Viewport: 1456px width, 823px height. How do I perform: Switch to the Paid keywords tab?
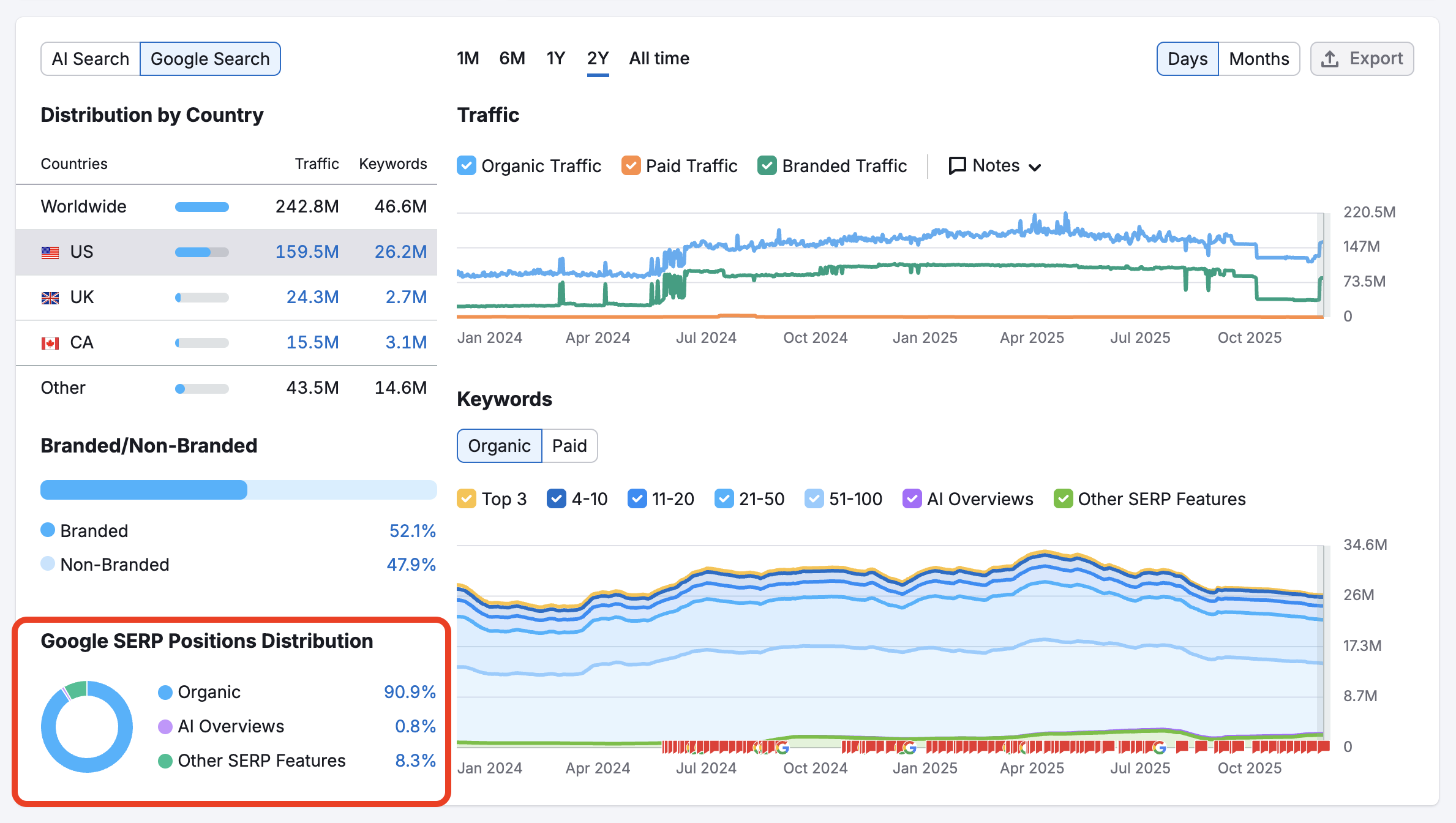(x=569, y=446)
